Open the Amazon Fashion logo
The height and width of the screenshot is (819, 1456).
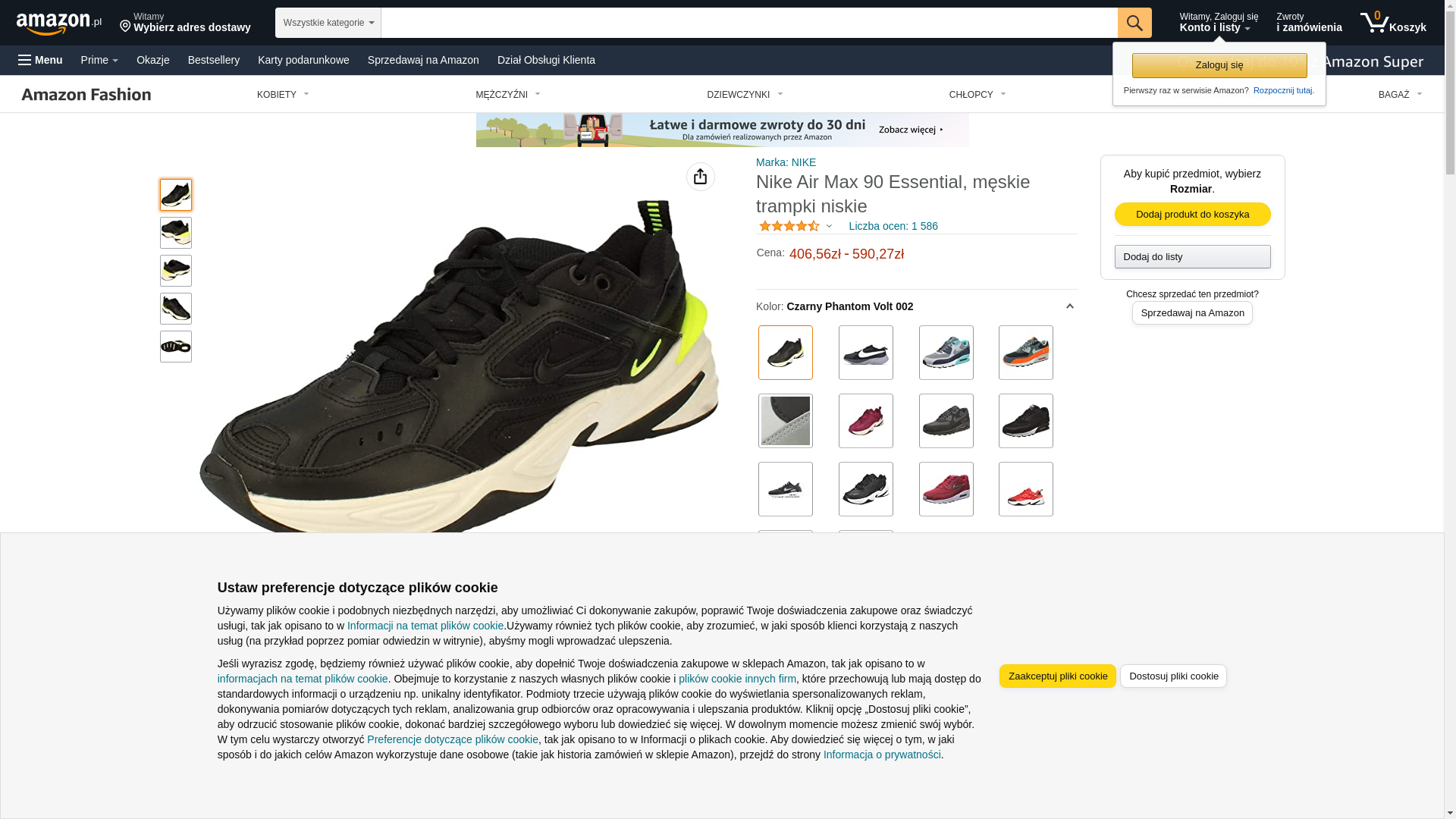[86, 94]
